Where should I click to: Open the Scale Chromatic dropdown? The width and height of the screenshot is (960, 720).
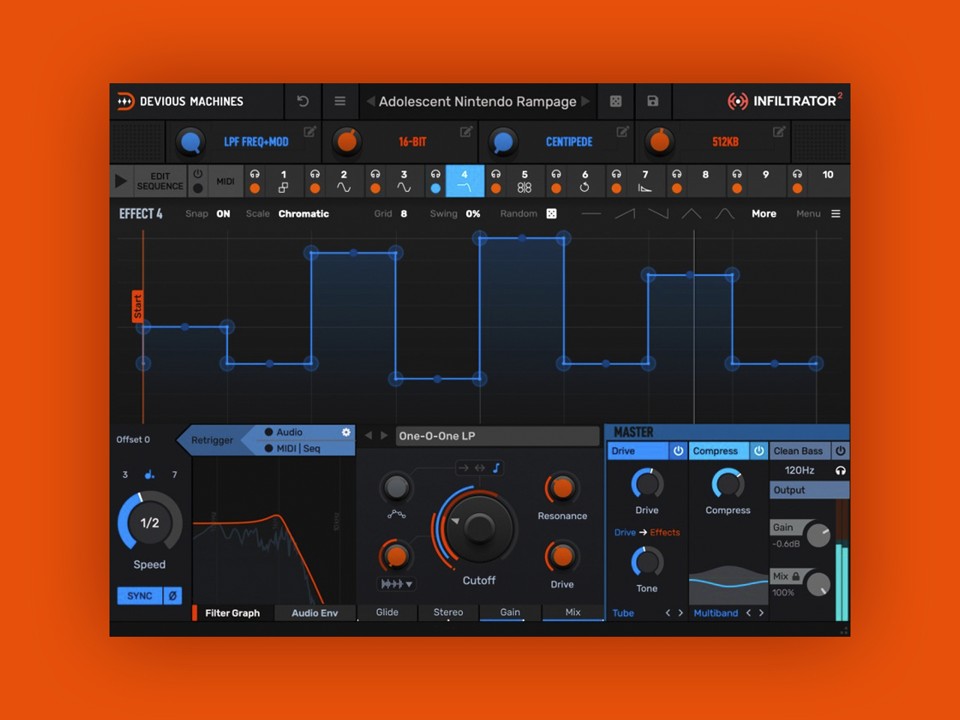304,214
